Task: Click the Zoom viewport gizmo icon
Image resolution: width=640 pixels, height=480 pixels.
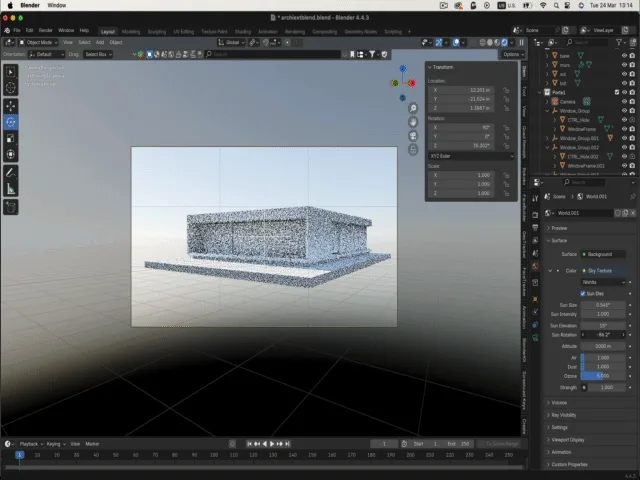Action: point(413,107)
